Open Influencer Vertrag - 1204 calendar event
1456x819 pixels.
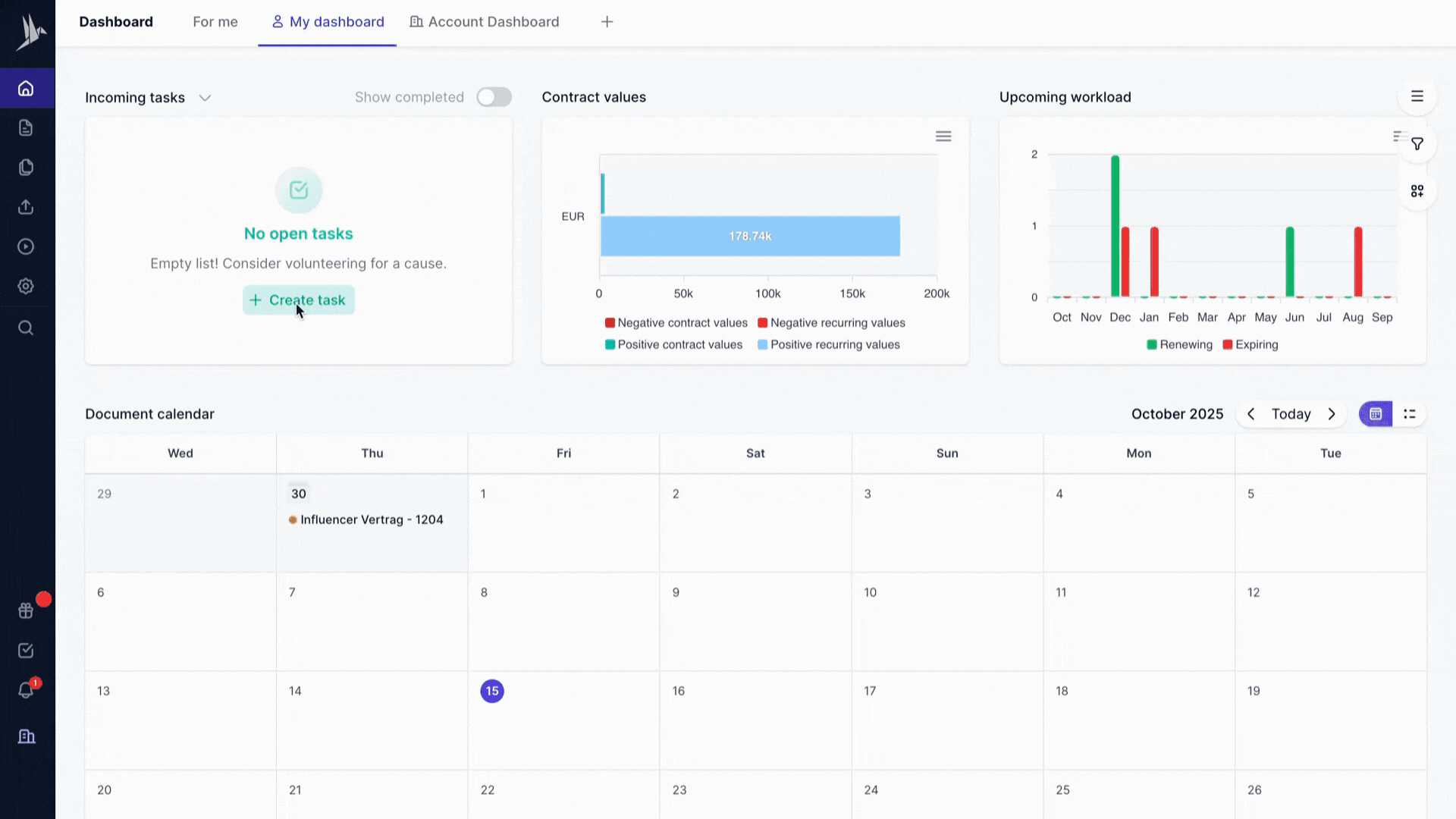point(366,519)
